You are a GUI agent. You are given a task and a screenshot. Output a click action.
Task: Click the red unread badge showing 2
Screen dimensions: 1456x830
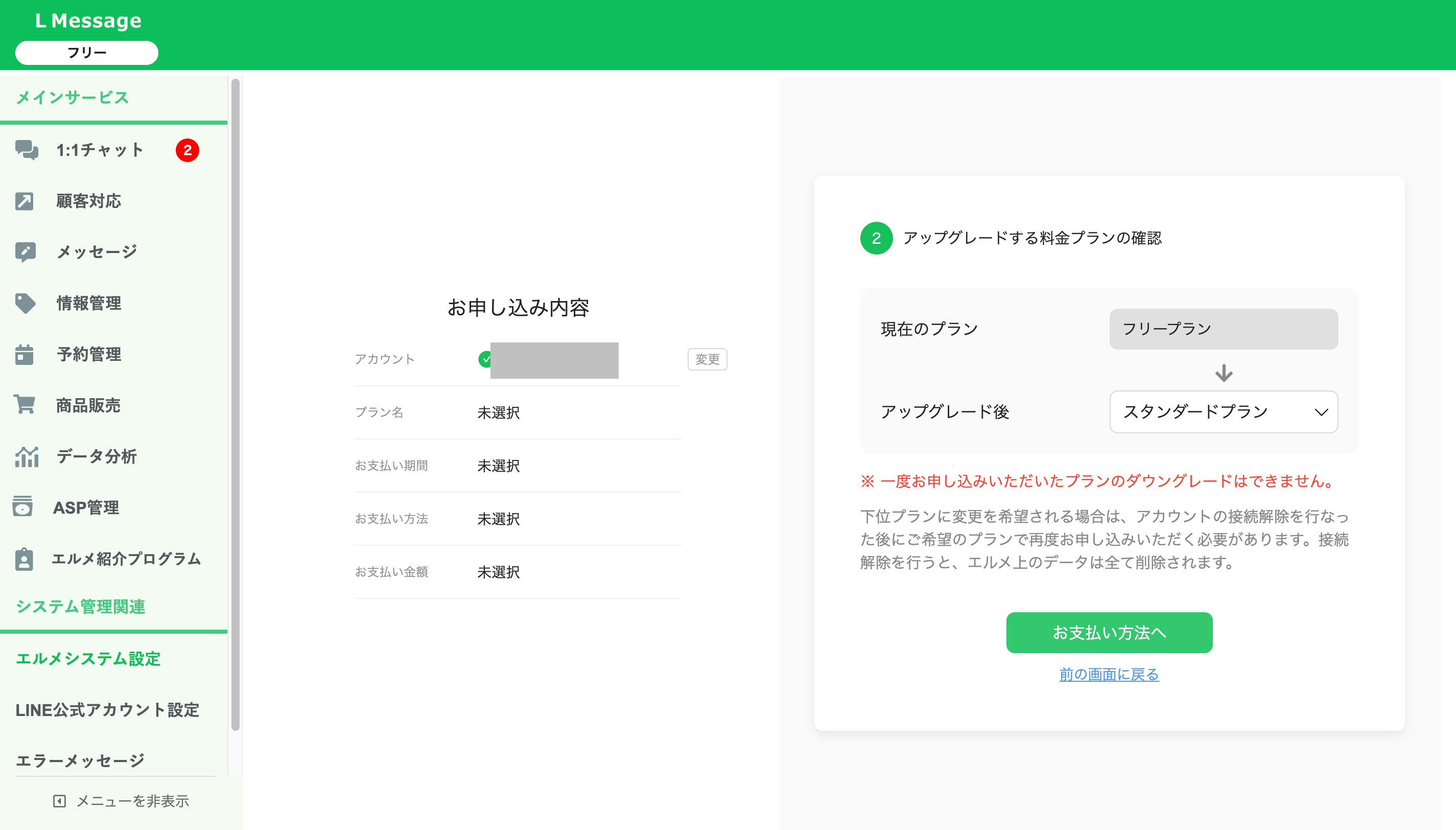click(x=187, y=150)
